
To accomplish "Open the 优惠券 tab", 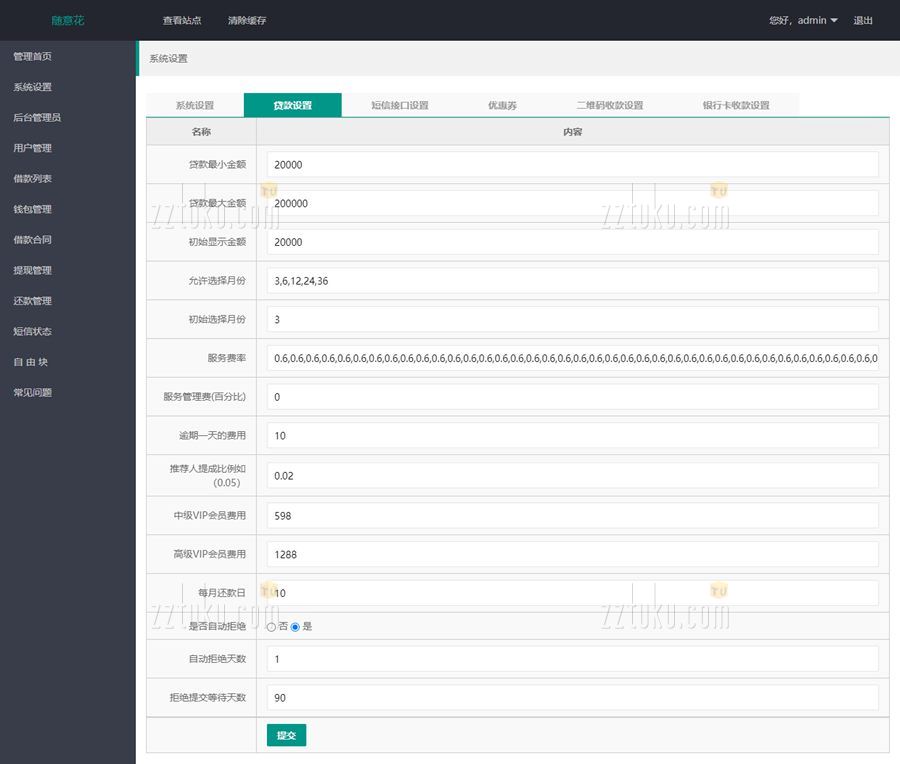I will click(x=502, y=105).
